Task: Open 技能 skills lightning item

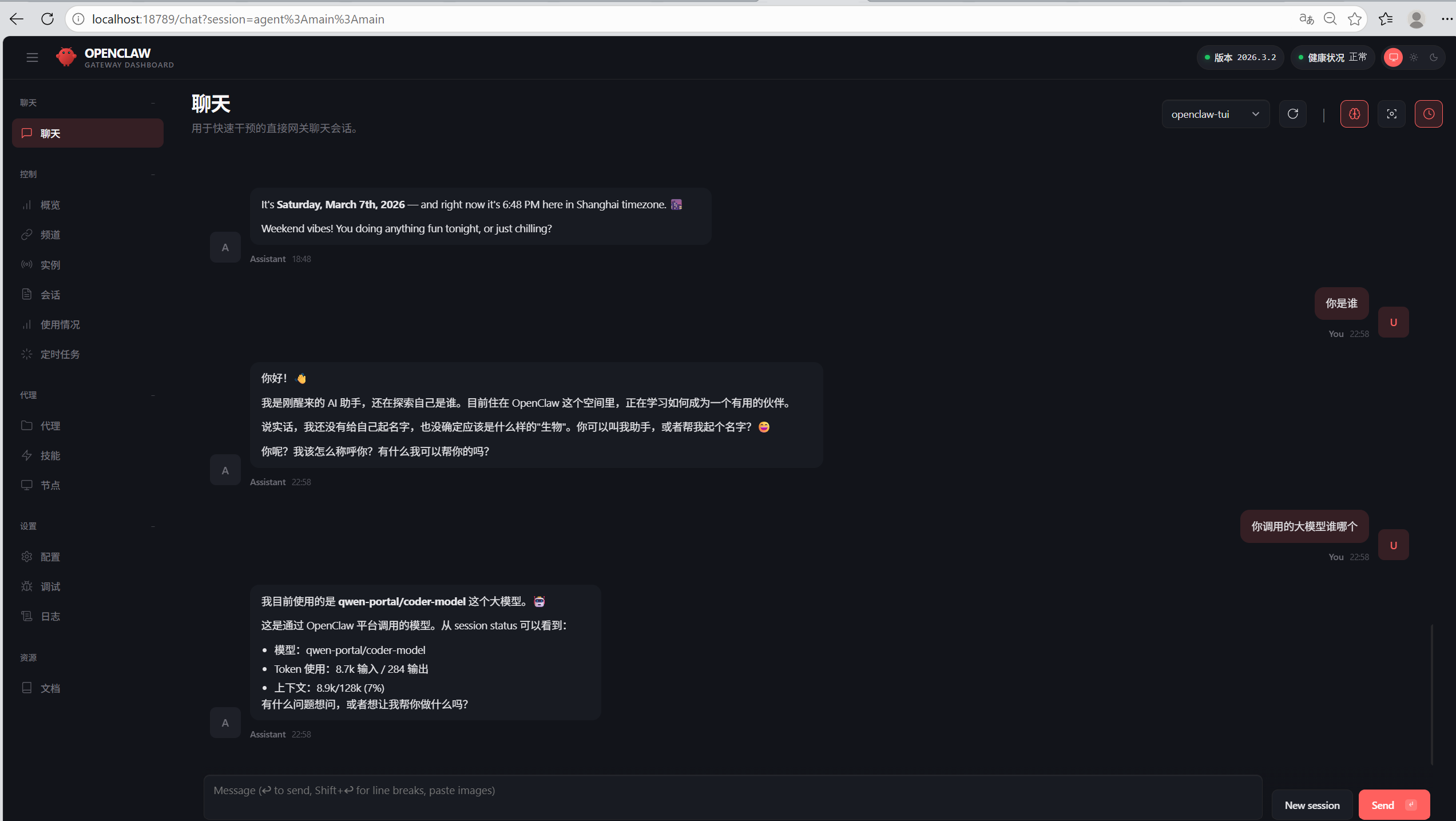Action: pos(50,455)
